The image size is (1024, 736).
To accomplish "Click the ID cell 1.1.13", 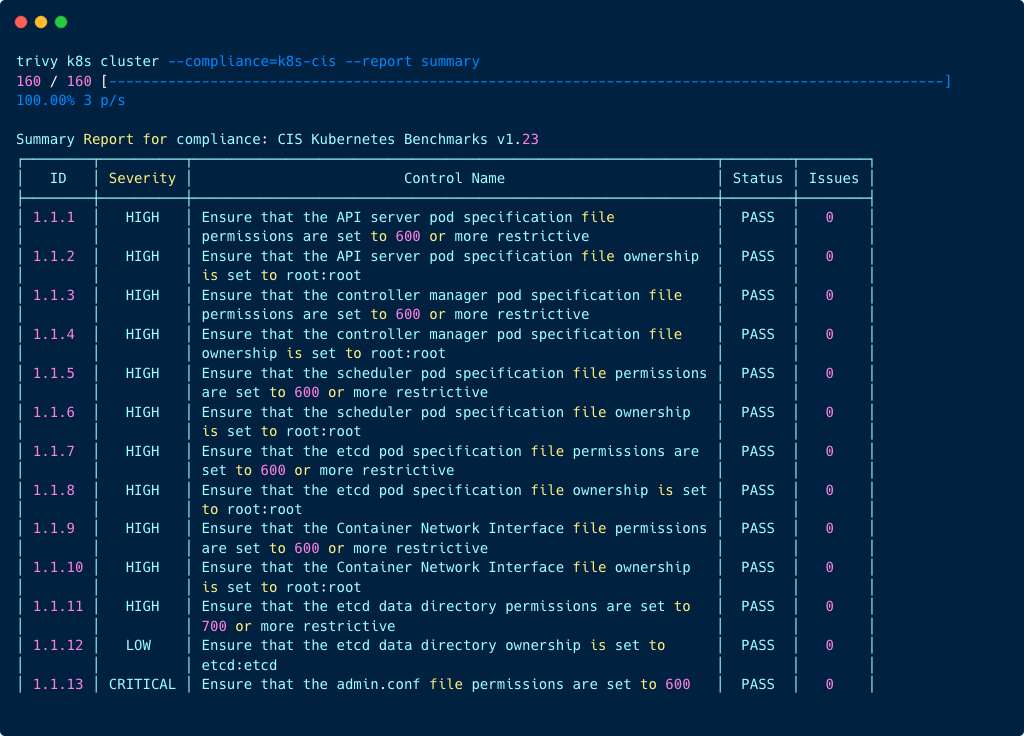I will click(58, 684).
